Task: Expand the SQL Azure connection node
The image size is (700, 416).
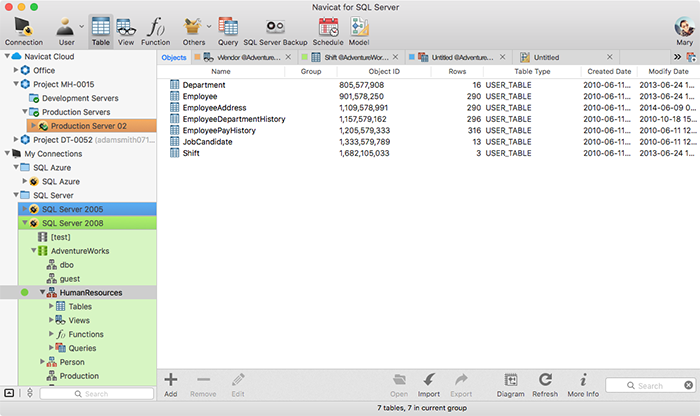Action: [x=25, y=181]
